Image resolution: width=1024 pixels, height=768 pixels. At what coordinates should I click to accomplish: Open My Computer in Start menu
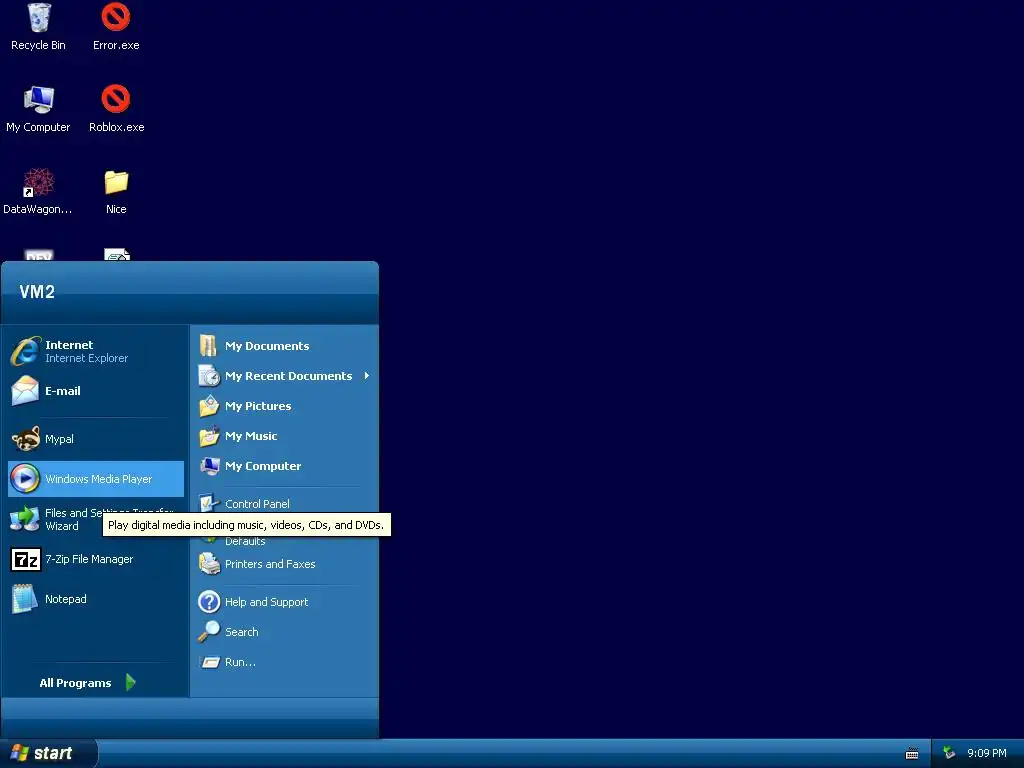284,466
